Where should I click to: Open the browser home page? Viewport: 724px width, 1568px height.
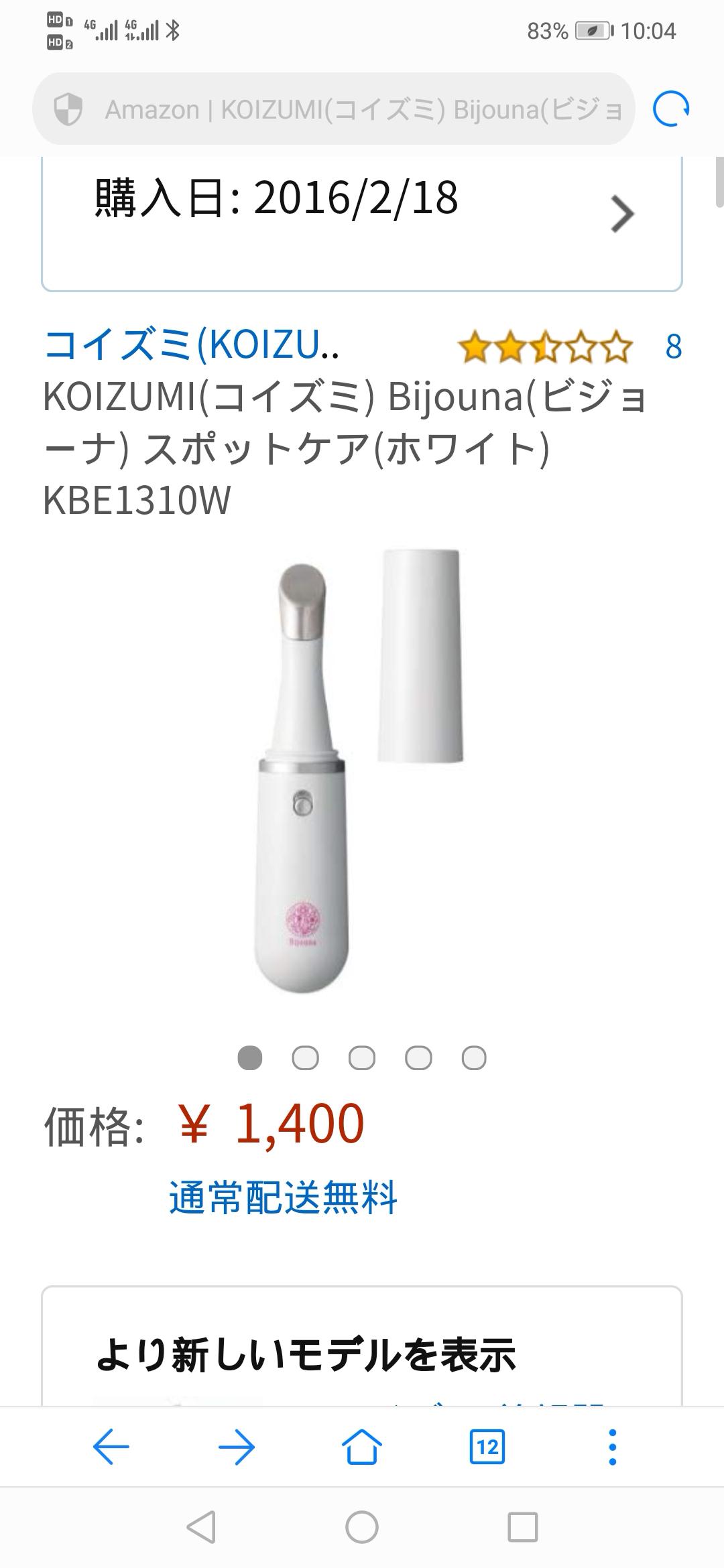pyautogui.click(x=362, y=1447)
